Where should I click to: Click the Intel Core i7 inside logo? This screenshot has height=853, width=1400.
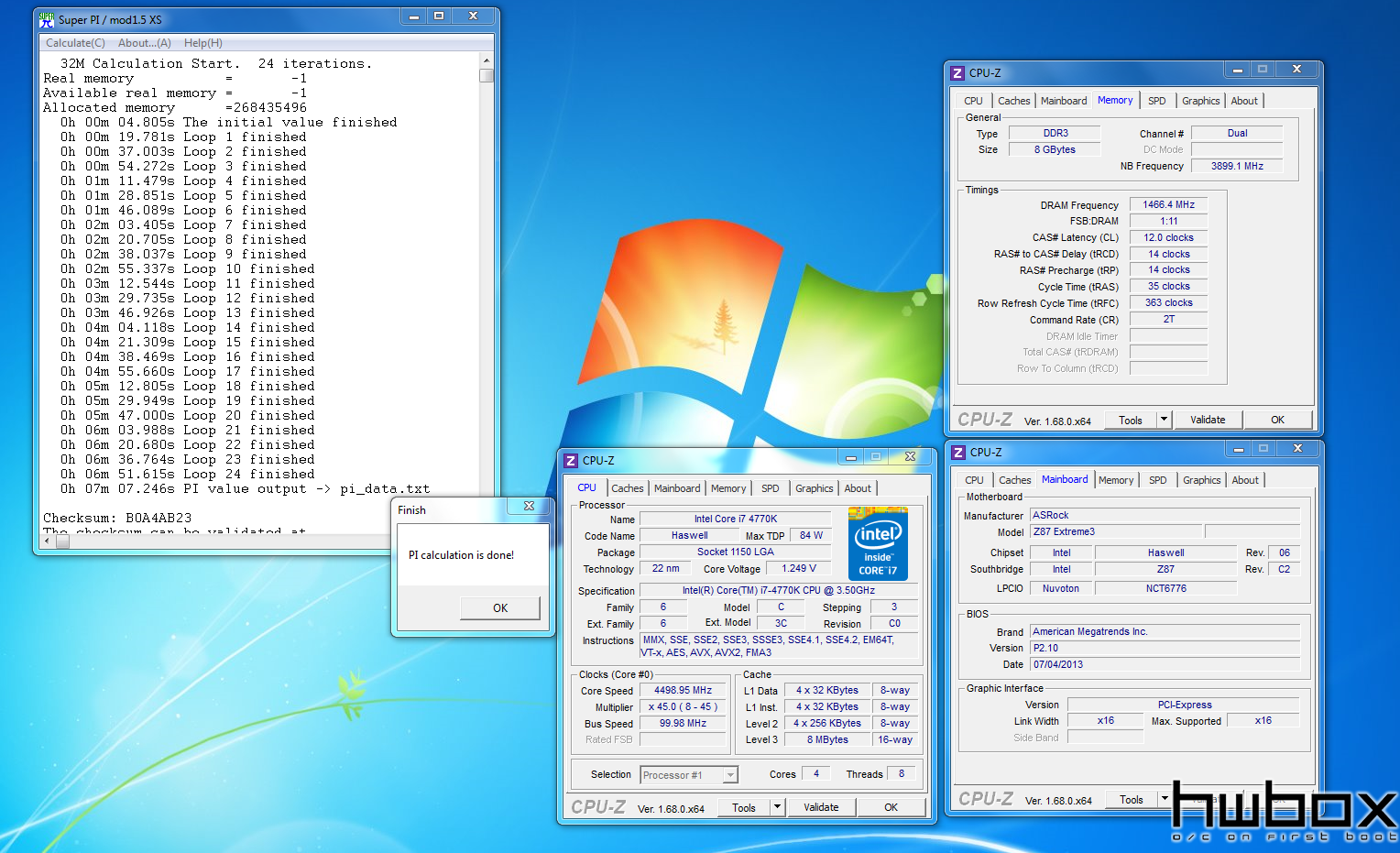click(x=878, y=543)
